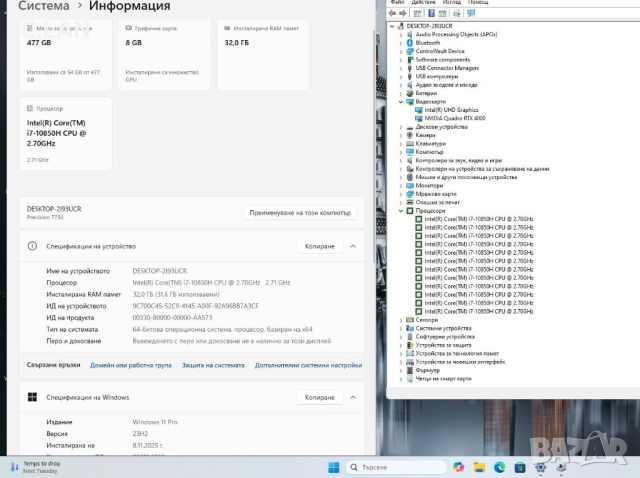Screen dimensions: 640x478
Task: Click the printer icon beside Опашки за печат
Action: 410,202
